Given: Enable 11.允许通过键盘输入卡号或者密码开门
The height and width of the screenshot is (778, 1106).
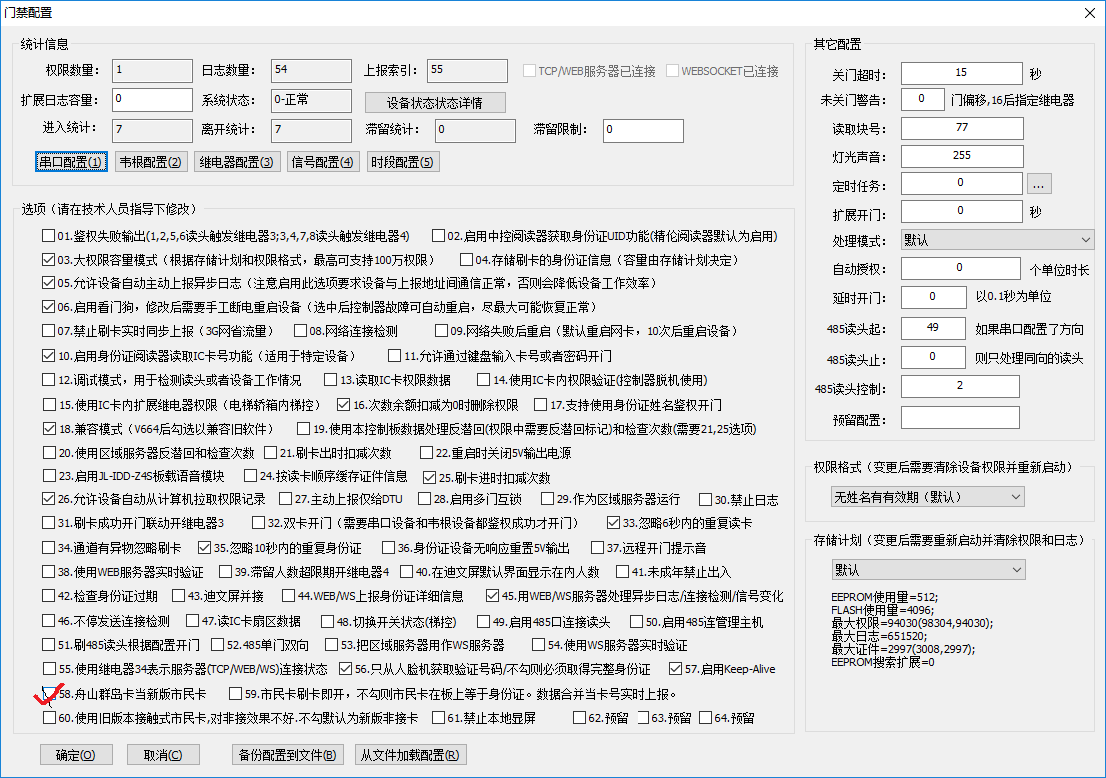Looking at the screenshot, I should point(394,355).
